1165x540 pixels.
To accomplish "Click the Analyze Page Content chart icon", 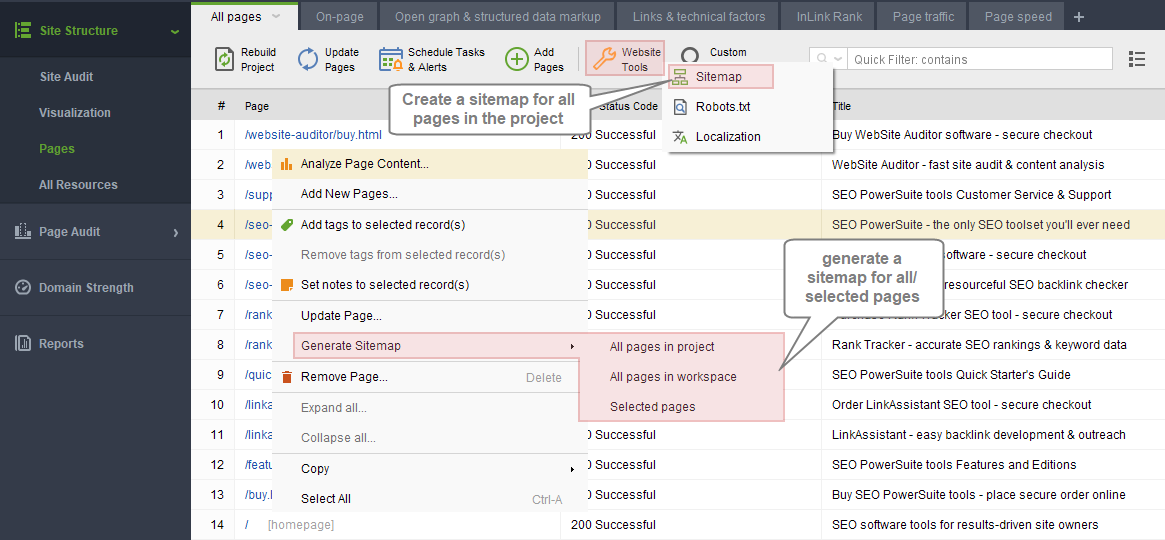I will coord(286,164).
